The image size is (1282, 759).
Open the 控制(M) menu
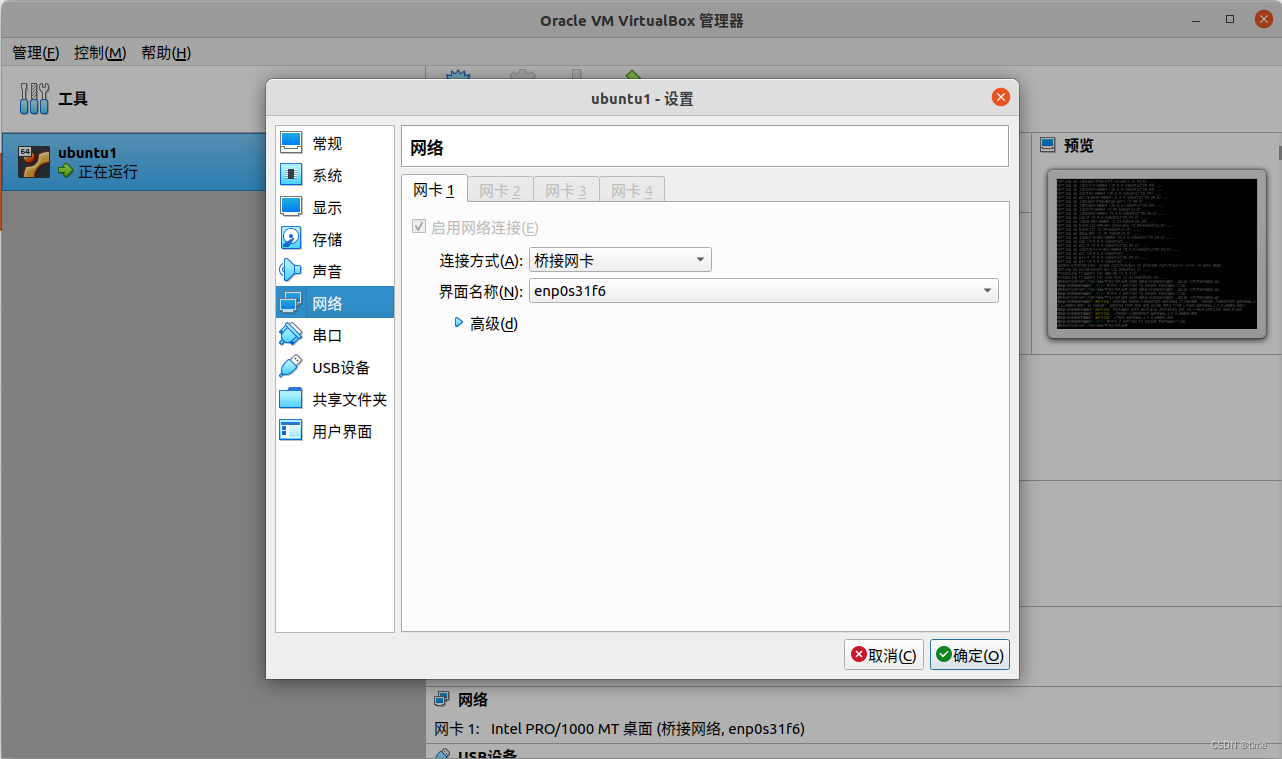[x=100, y=53]
